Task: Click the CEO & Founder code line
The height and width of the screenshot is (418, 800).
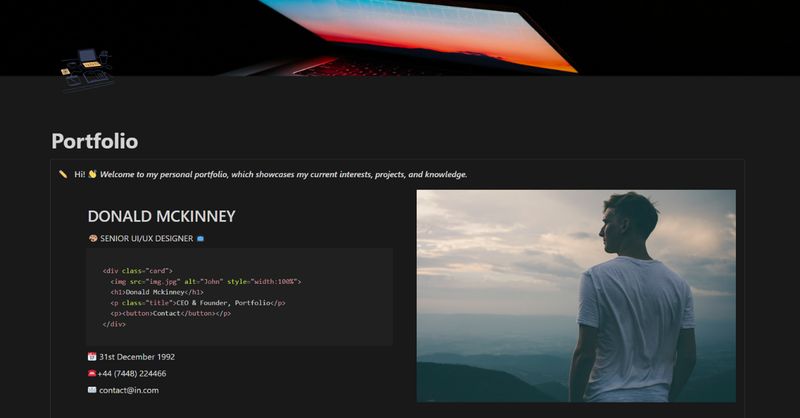Action: [198, 303]
